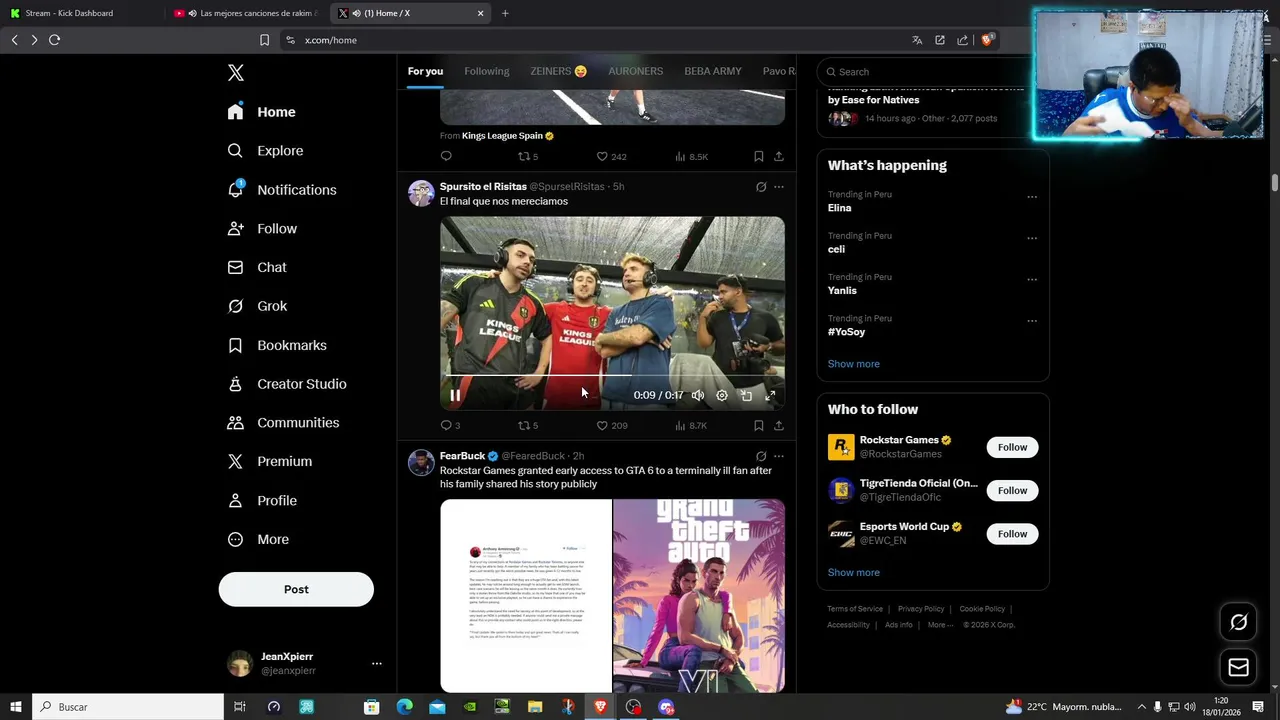Open the Brave Shields icon
The image size is (1280, 720).
point(987,40)
